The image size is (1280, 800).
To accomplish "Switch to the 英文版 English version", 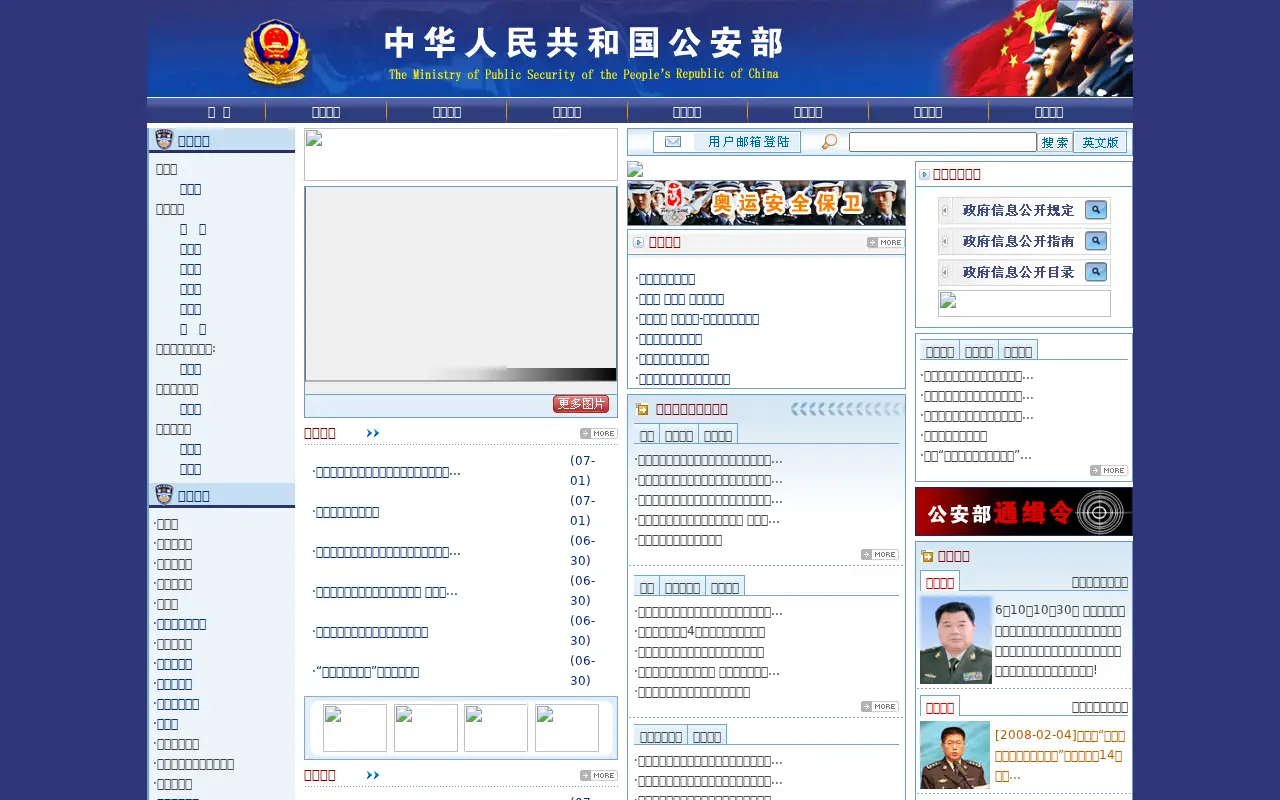I will point(1100,142).
